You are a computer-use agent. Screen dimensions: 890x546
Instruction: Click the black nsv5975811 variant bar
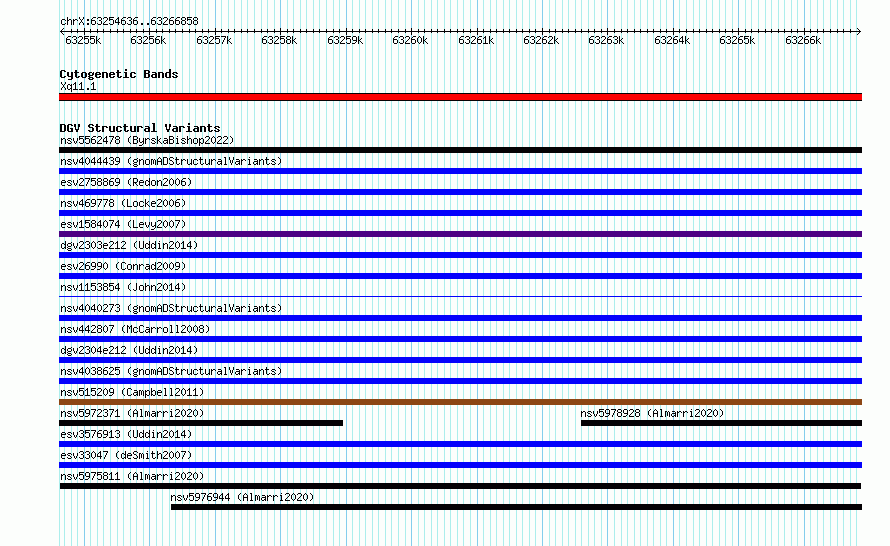tap(460, 486)
